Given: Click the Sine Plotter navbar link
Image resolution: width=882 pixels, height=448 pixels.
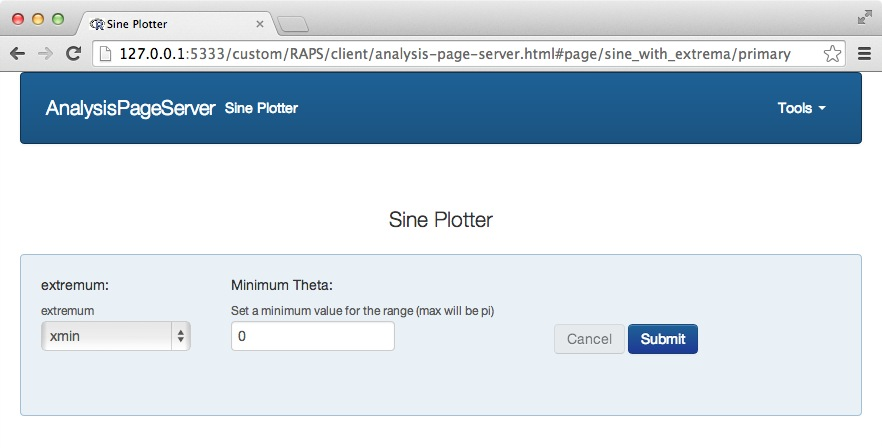Looking at the screenshot, I should (262, 108).
